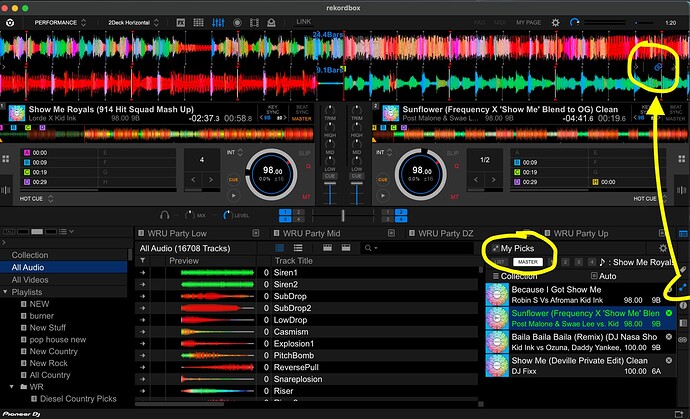Screen dimensions: 690x419
Task: Click the MASTER button in My Picks
Action: [x=528, y=262]
